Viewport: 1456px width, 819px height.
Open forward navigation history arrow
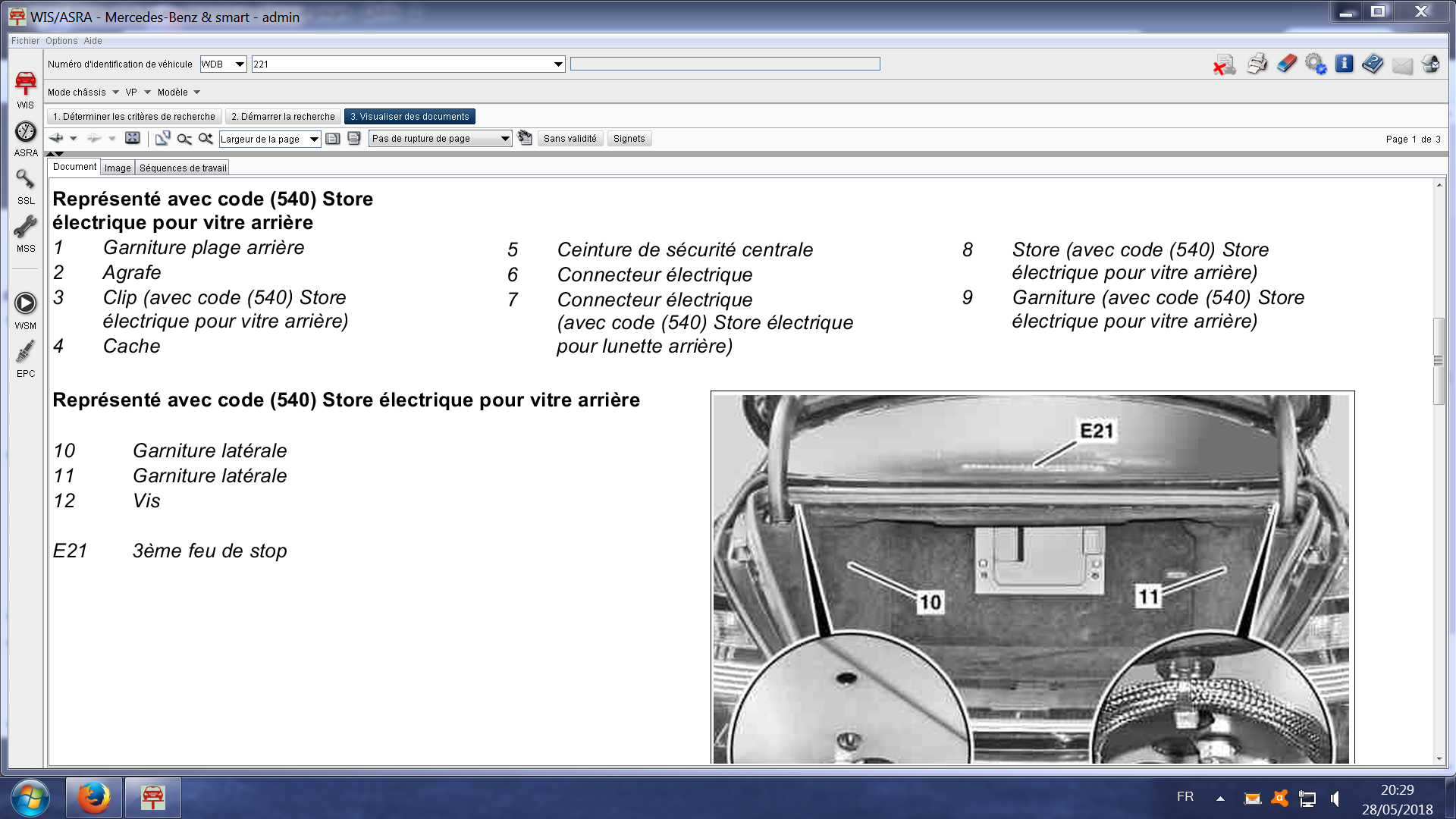tap(111, 139)
